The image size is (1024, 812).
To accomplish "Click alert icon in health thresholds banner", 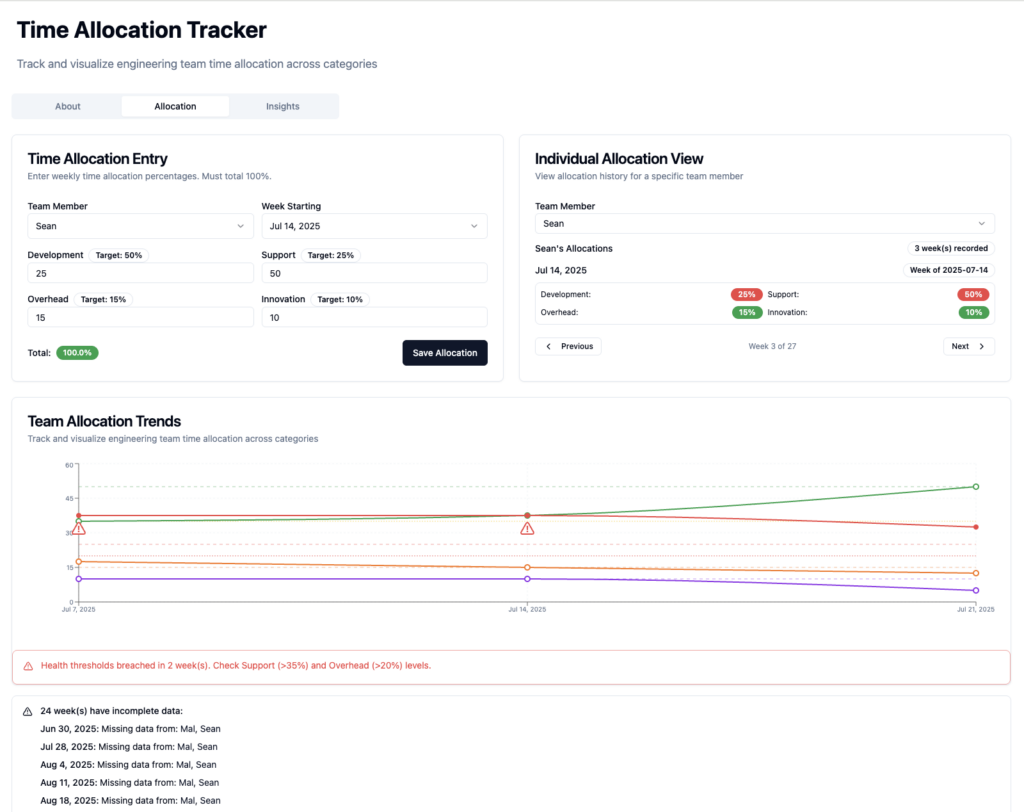I will (x=28, y=666).
